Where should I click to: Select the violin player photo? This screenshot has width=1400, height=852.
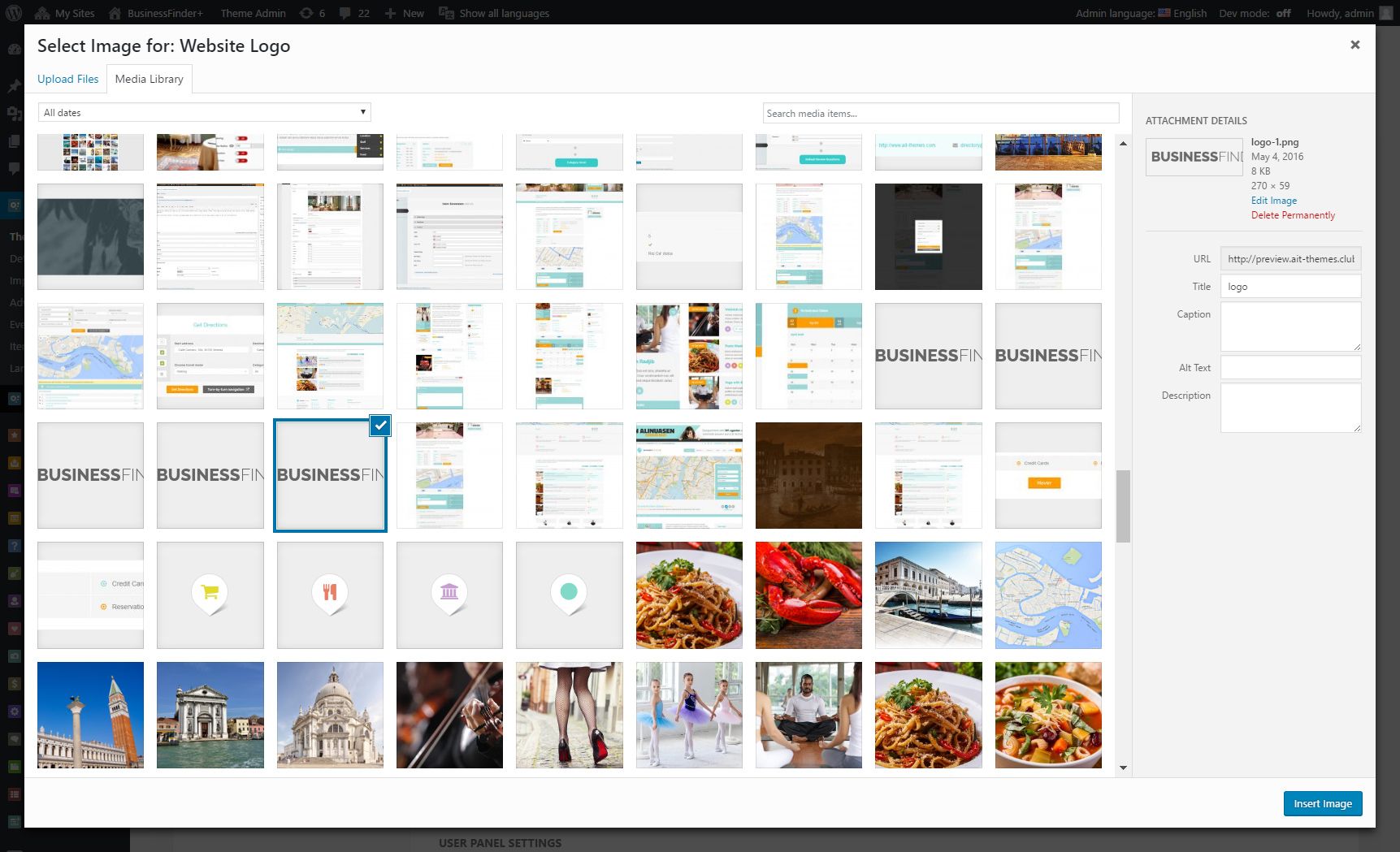click(449, 715)
